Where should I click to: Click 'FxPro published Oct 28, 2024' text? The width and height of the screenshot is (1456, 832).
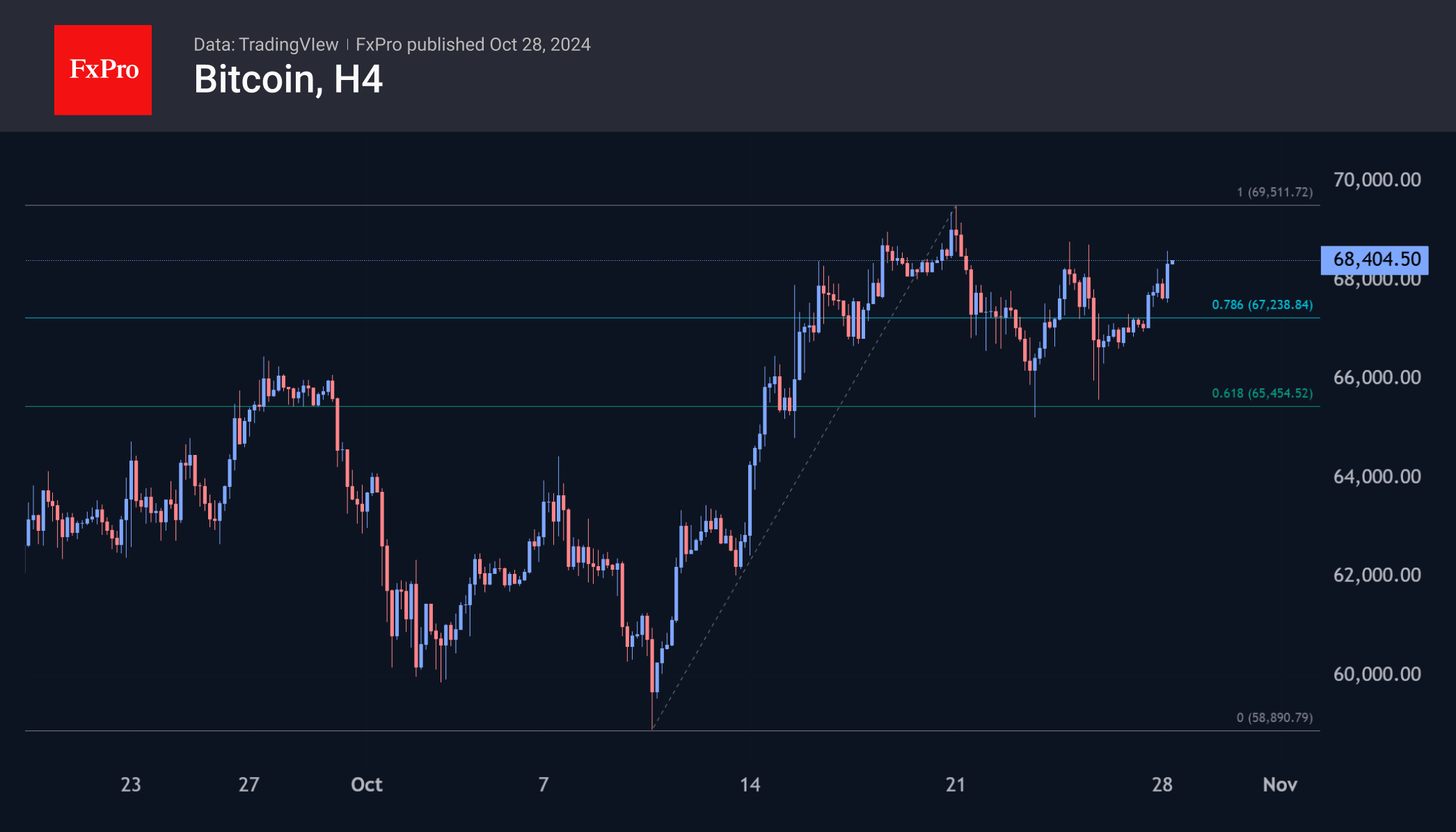[x=473, y=45]
